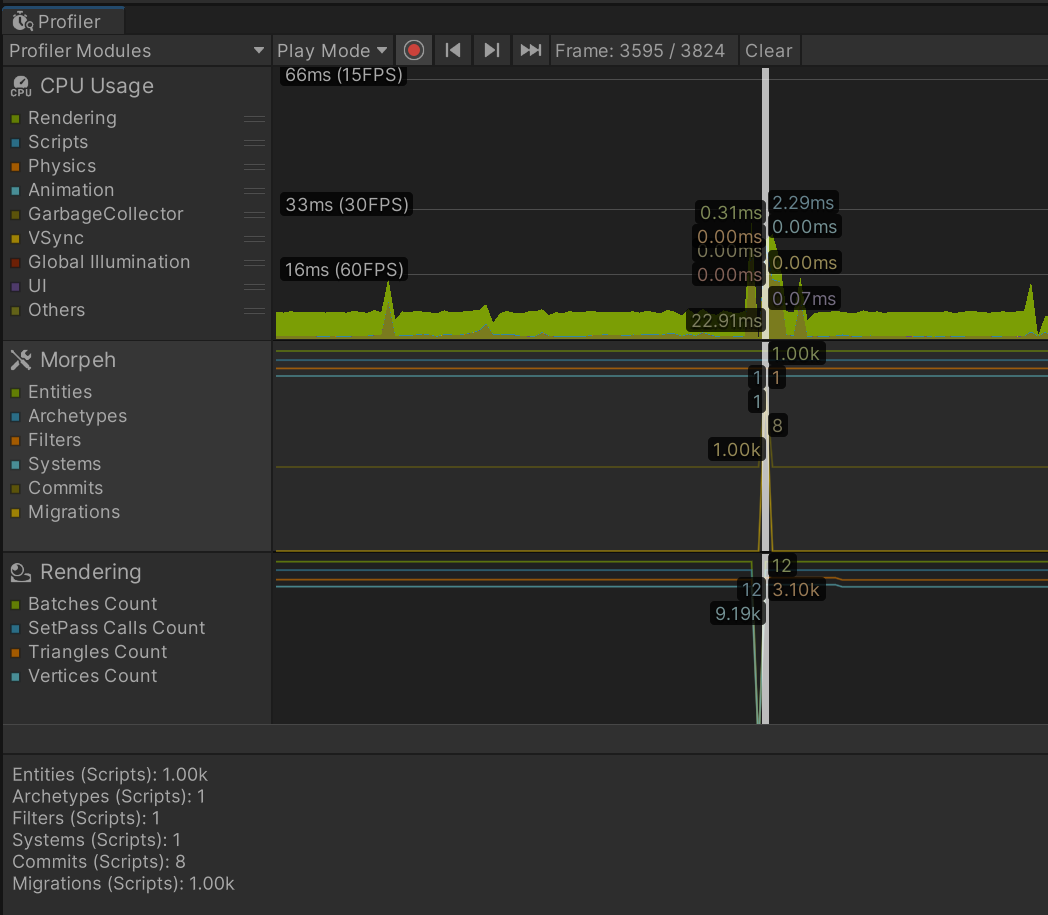This screenshot has height=915, width=1048.
Task: Select the Migrations (Scripts): 1.00k detail line
Action: (x=123, y=884)
